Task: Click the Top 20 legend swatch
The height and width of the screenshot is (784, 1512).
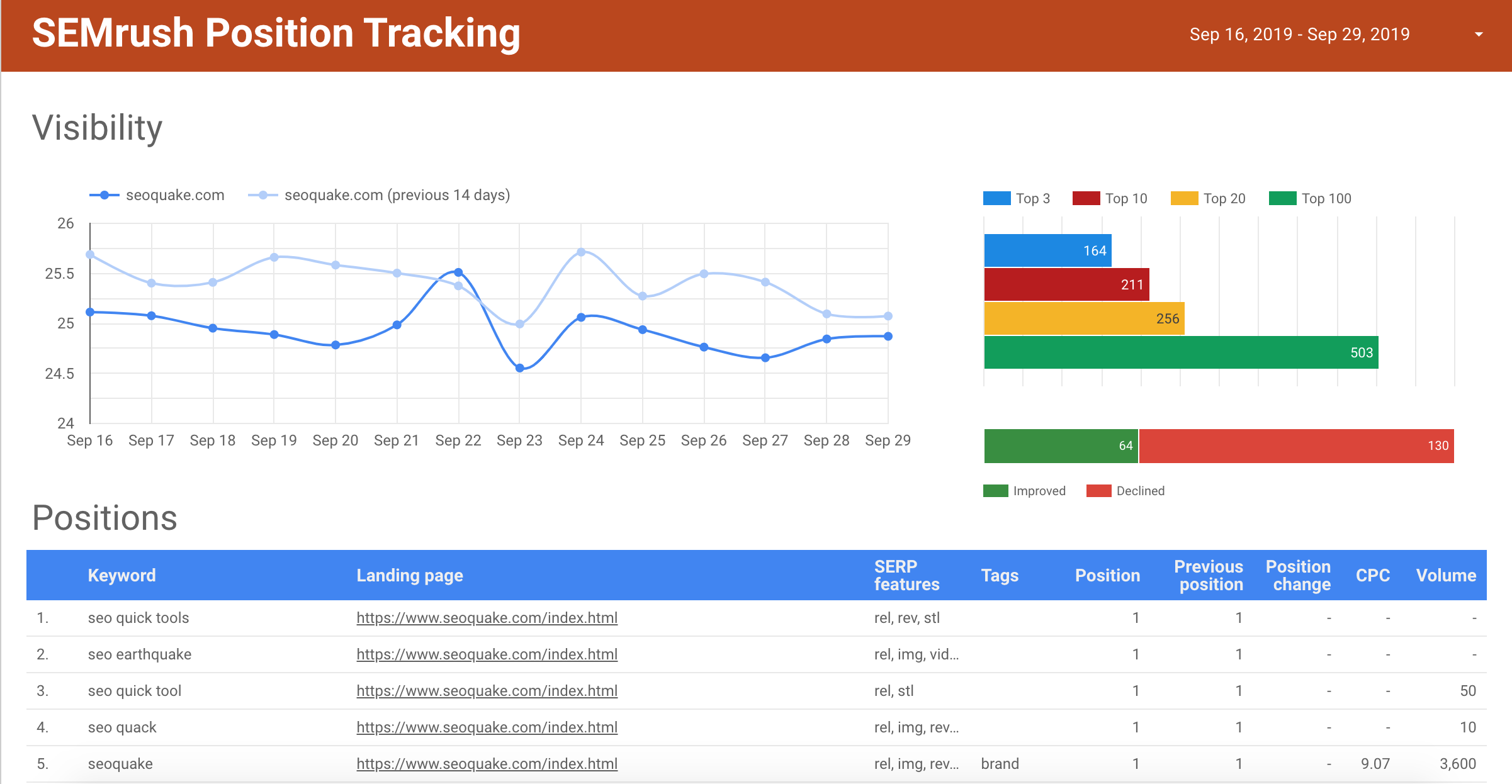Action: [x=1184, y=198]
